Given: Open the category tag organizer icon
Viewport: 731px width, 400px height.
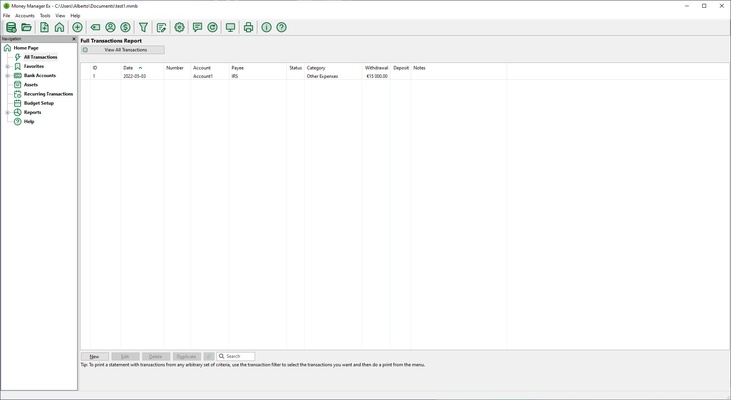Looking at the screenshot, I should pos(95,28).
